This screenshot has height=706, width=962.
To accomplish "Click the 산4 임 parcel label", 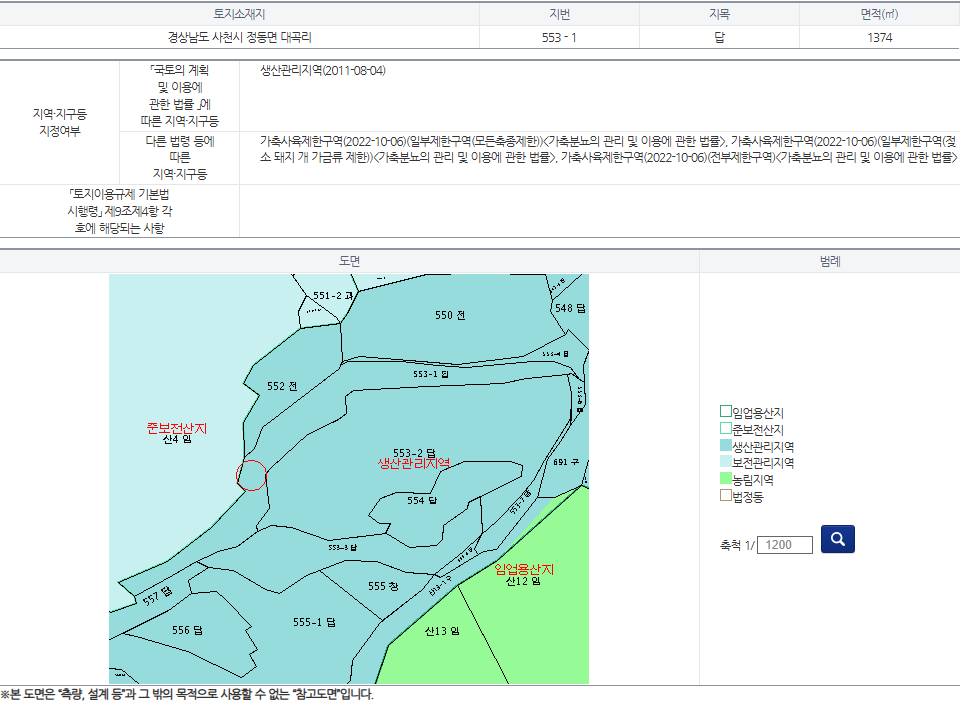I will tap(177, 439).
